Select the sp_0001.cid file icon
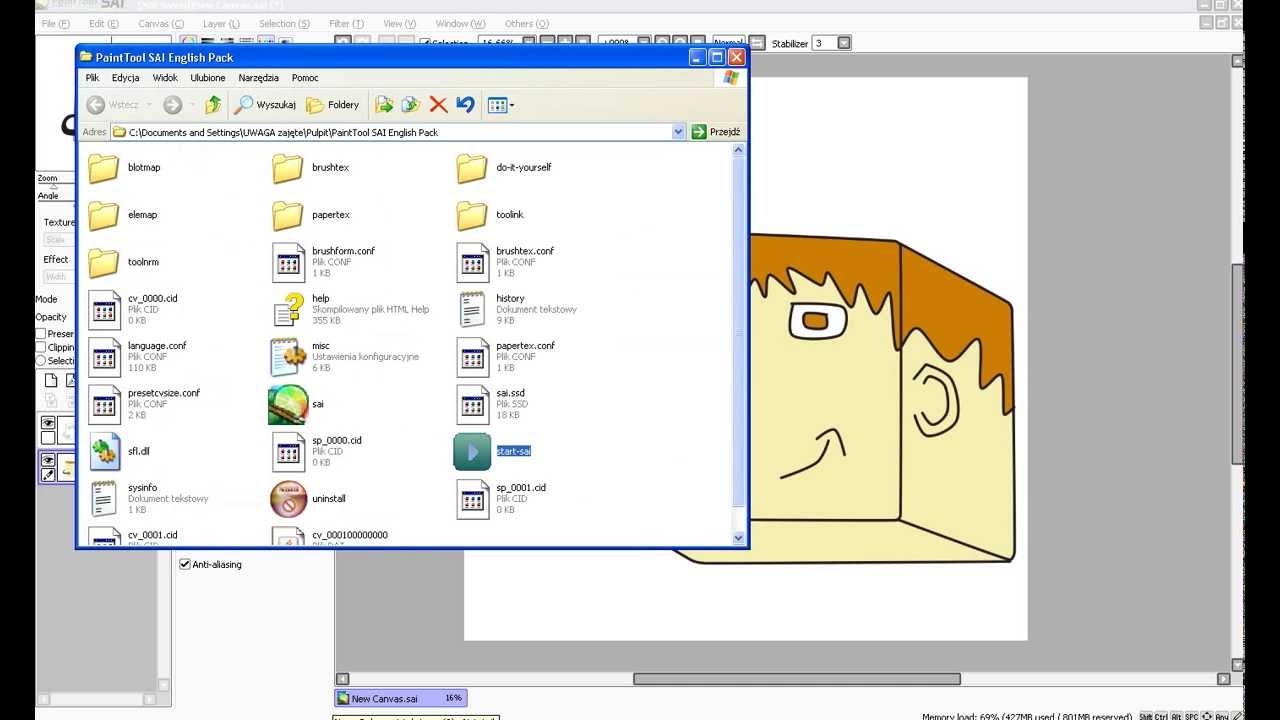This screenshot has height=720, width=1280. [472, 498]
